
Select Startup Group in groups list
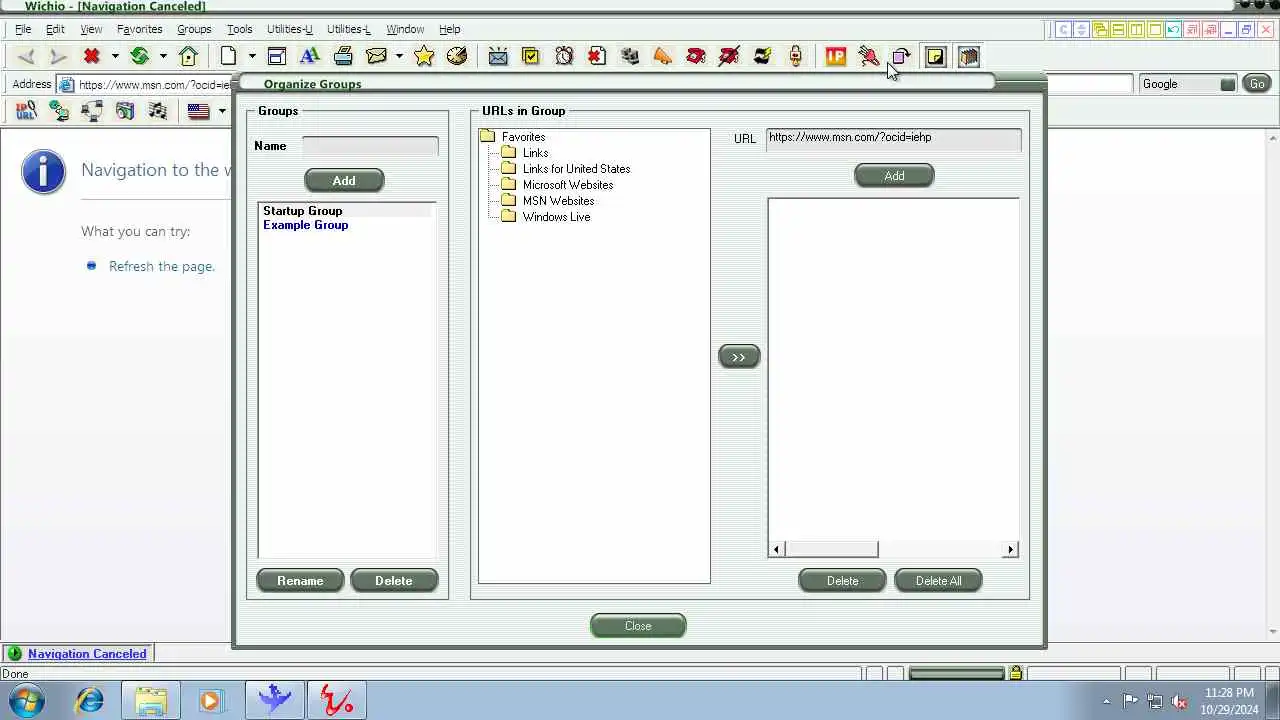[x=302, y=211]
